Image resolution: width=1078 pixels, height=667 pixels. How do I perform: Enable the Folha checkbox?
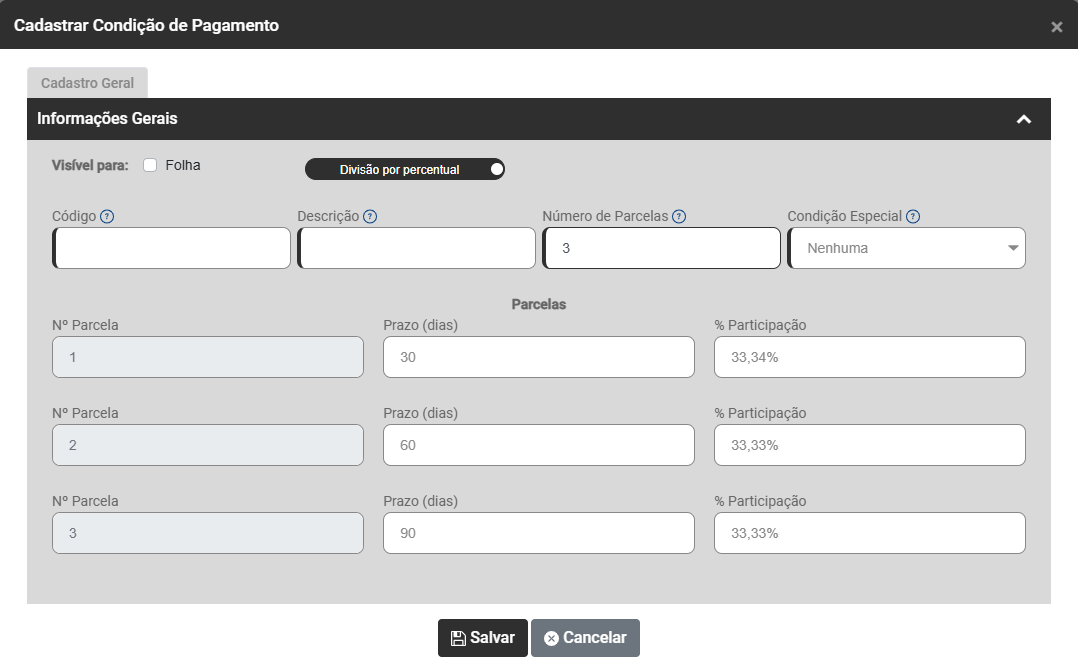(x=150, y=166)
